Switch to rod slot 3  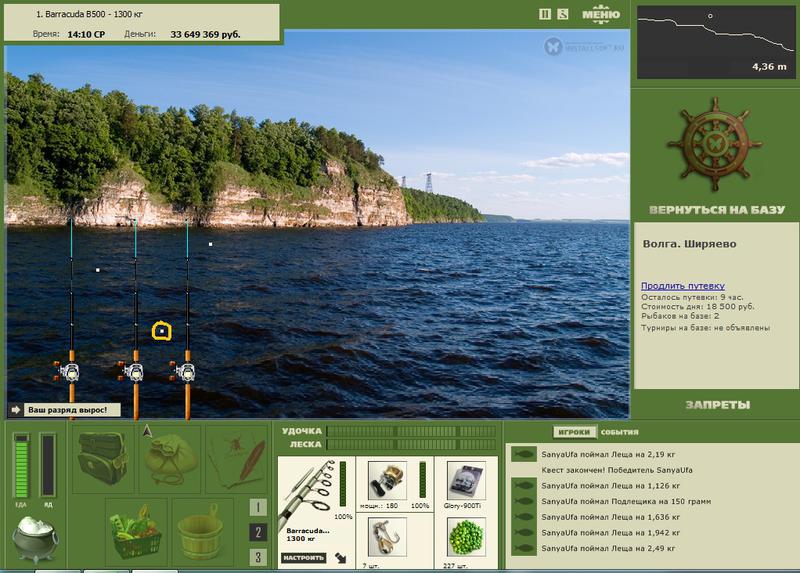pyautogui.click(x=258, y=557)
